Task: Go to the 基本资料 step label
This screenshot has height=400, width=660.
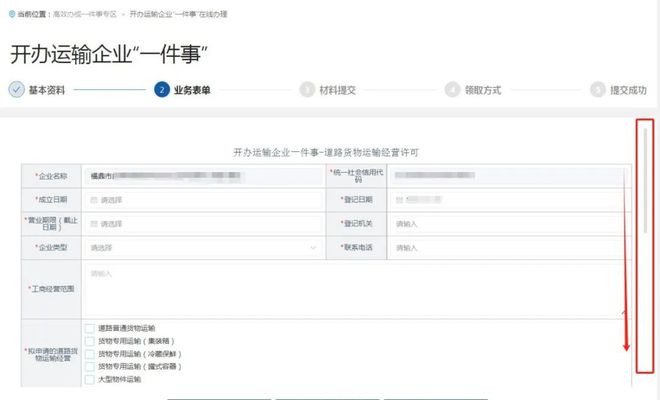Action: pos(47,90)
